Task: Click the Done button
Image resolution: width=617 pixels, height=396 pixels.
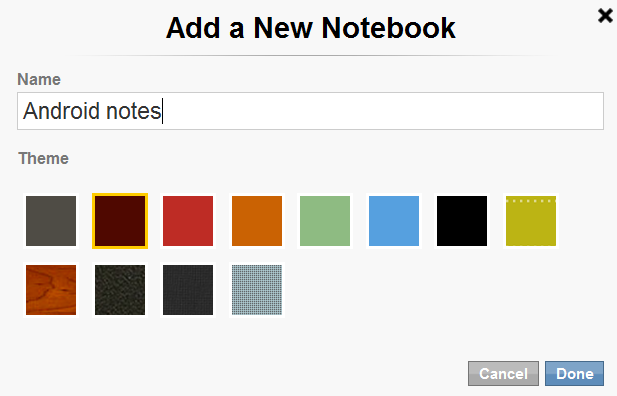Action: pos(574,374)
